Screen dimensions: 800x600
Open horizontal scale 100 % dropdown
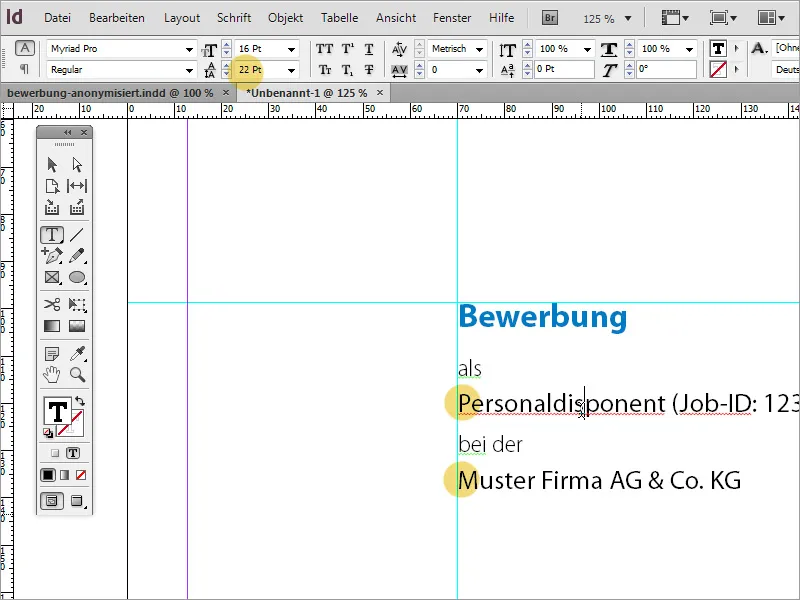tap(689, 49)
